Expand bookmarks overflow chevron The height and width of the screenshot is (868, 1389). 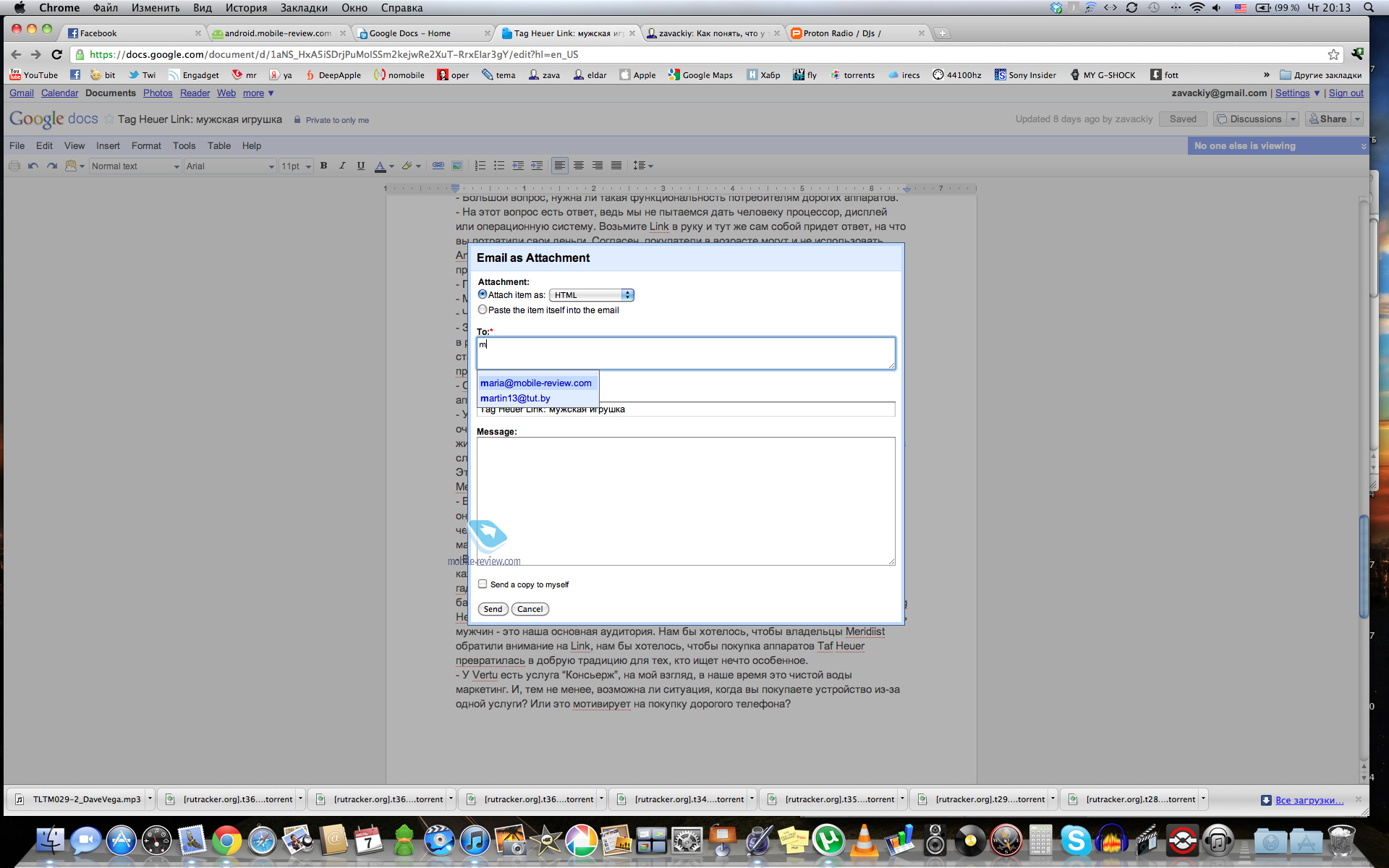[1266, 75]
